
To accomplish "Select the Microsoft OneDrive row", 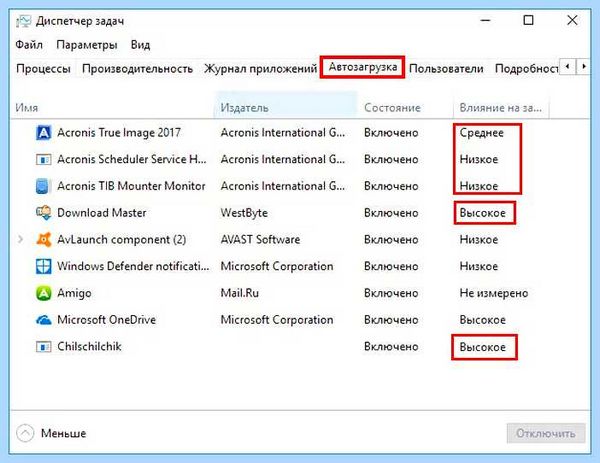I will 300,320.
